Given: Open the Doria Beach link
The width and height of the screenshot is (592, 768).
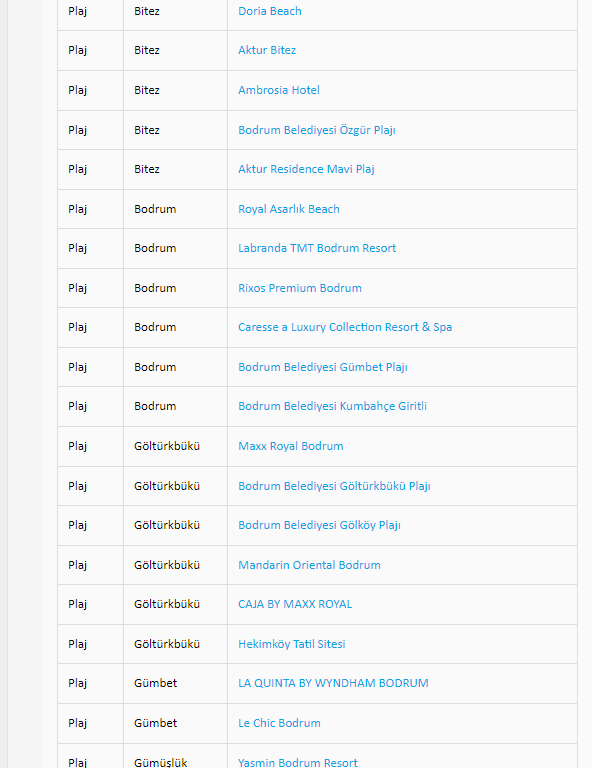Looking at the screenshot, I should pyautogui.click(x=270, y=11).
